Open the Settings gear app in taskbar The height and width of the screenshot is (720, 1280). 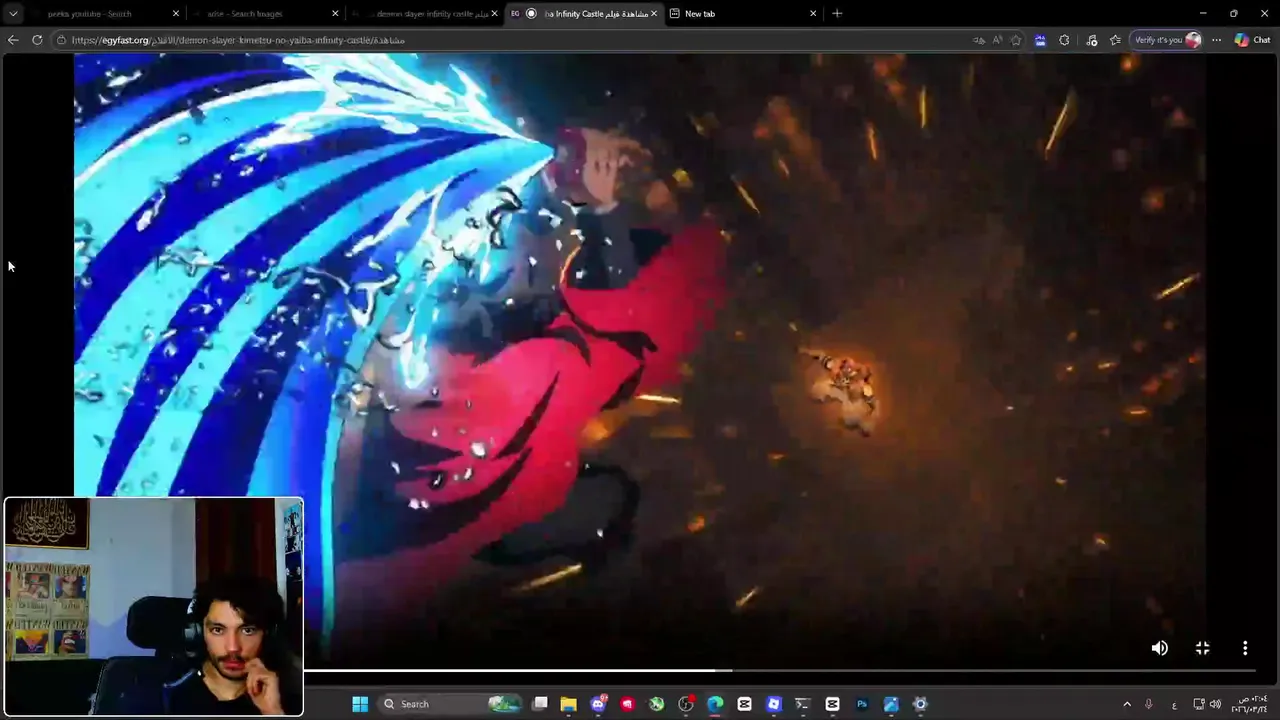point(920,704)
